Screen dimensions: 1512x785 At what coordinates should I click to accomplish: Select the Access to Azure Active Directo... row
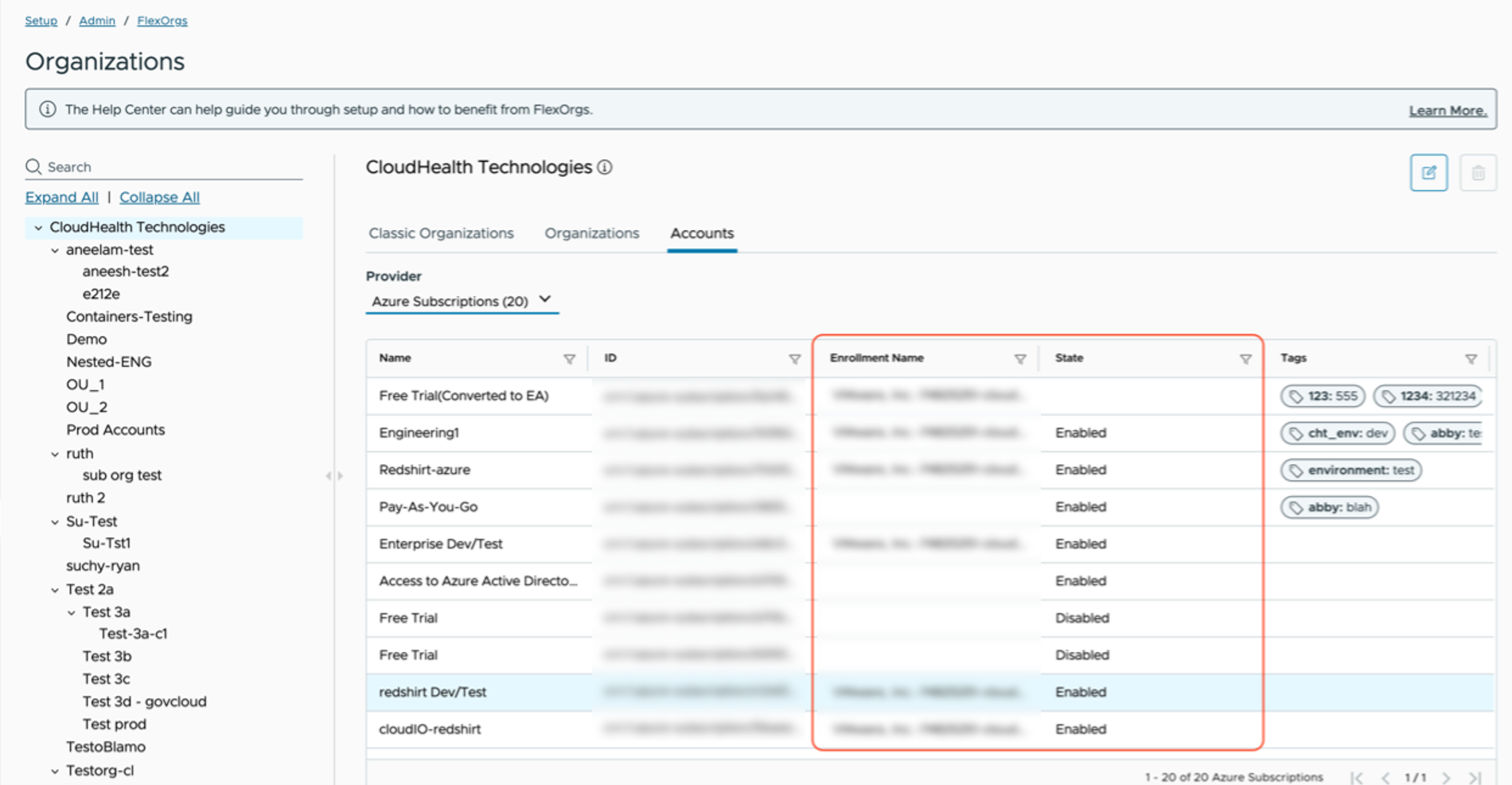tap(929, 581)
